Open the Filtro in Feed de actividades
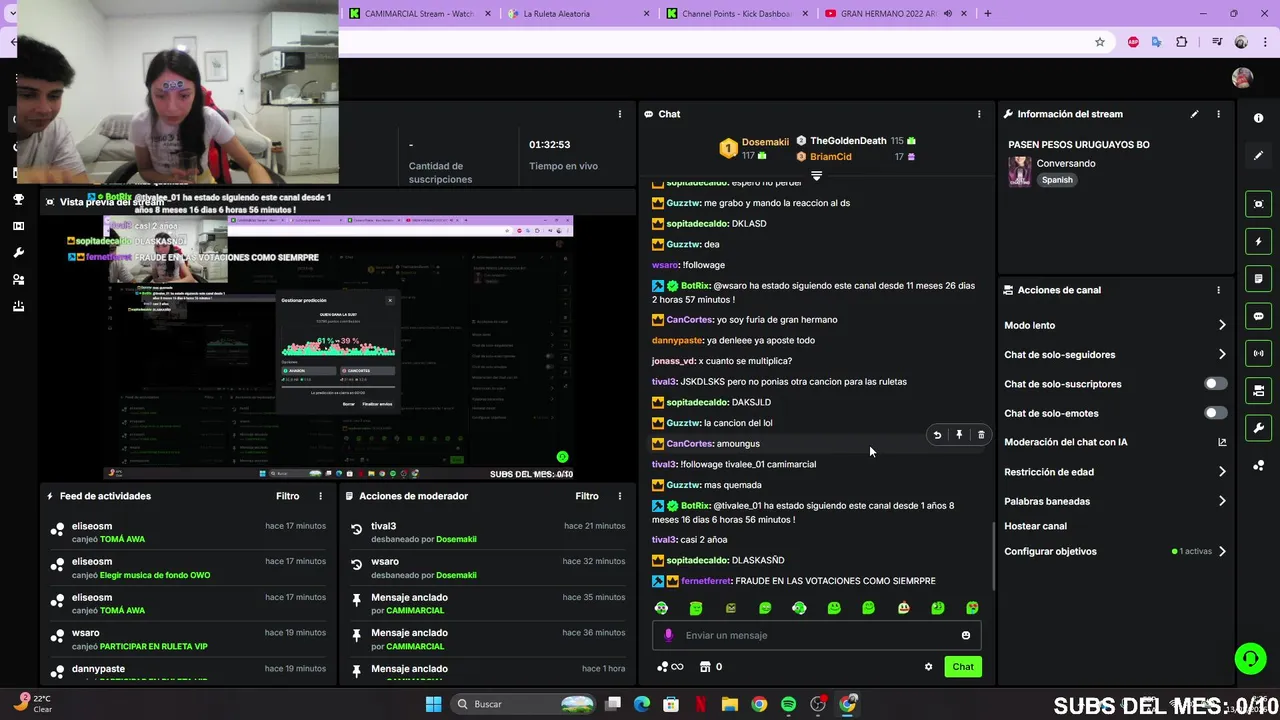1280x720 pixels. tap(287, 496)
